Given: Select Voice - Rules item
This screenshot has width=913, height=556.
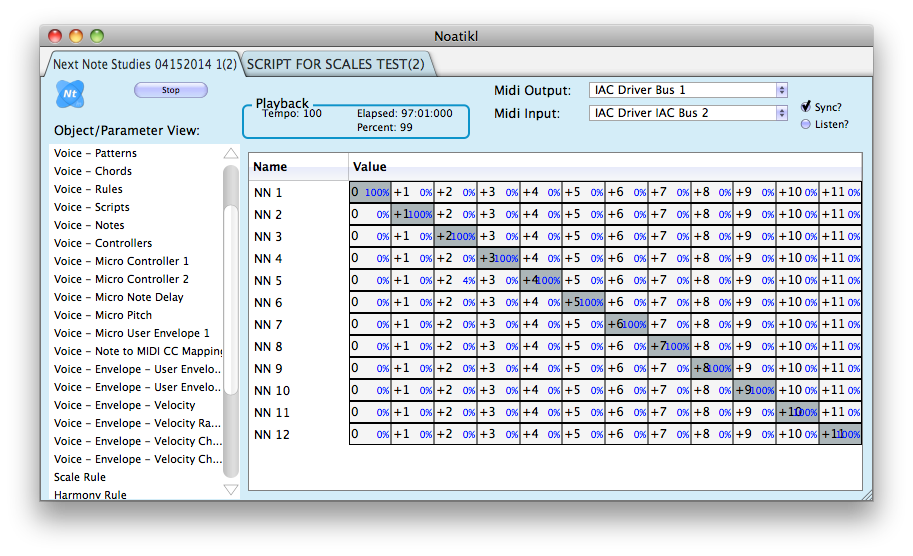Looking at the screenshot, I should point(89,189).
